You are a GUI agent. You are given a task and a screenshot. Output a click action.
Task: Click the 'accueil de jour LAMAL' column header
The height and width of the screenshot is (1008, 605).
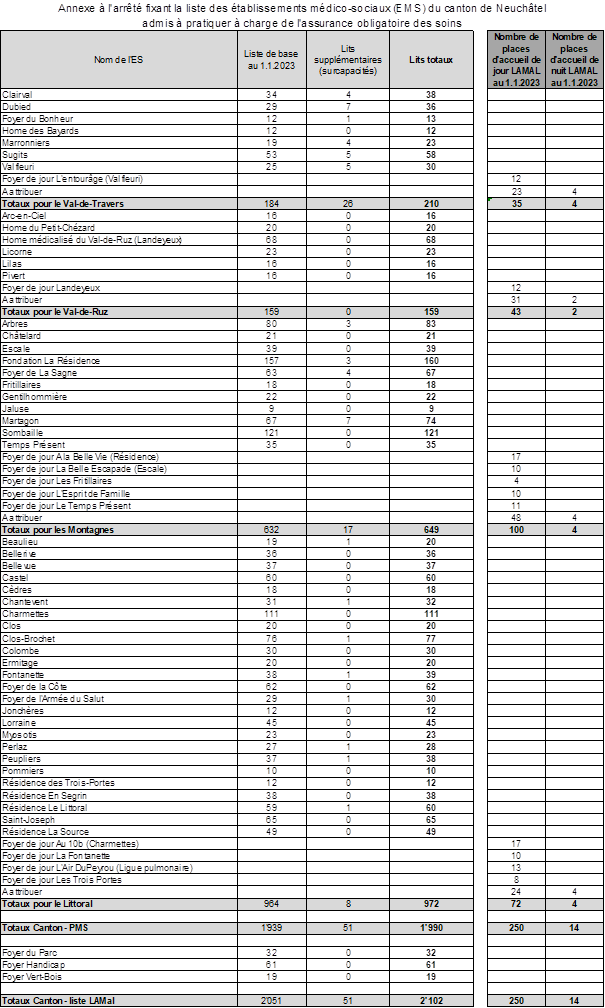[516, 60]
